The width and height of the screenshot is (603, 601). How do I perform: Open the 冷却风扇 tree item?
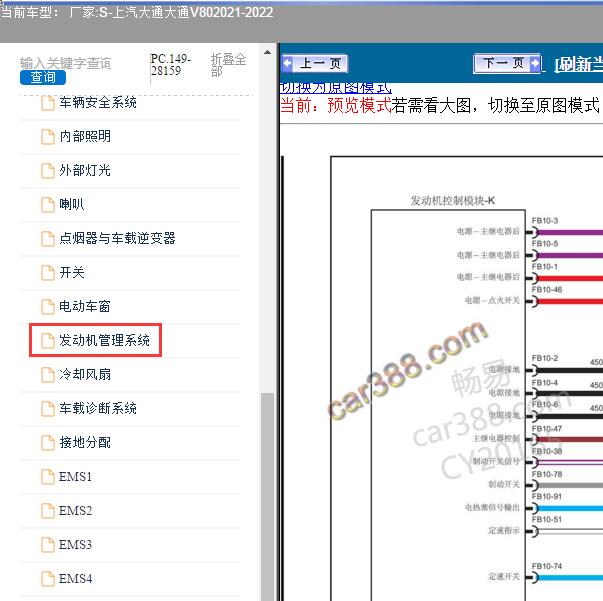coord(85,374)
